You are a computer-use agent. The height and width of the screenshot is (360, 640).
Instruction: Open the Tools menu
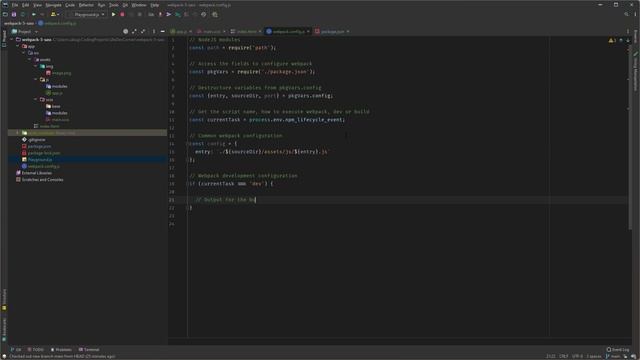[113, 5]
